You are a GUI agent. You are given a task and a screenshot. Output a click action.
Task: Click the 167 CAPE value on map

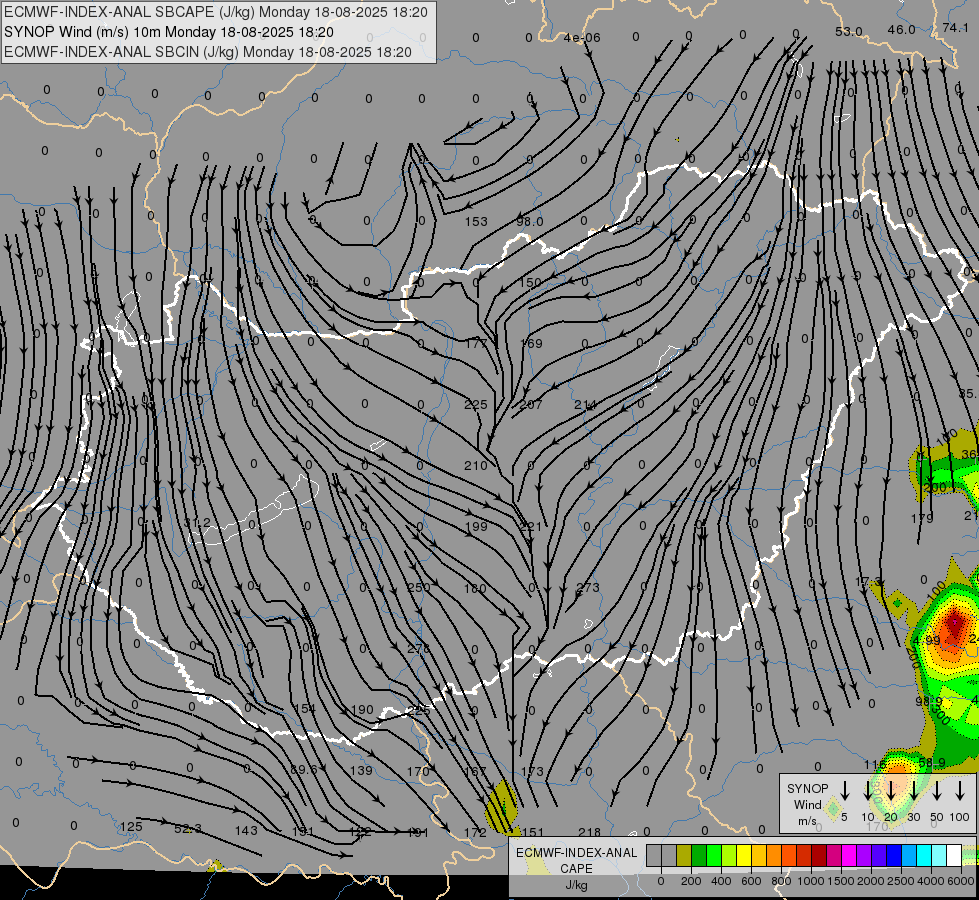(x=476, y=771)
